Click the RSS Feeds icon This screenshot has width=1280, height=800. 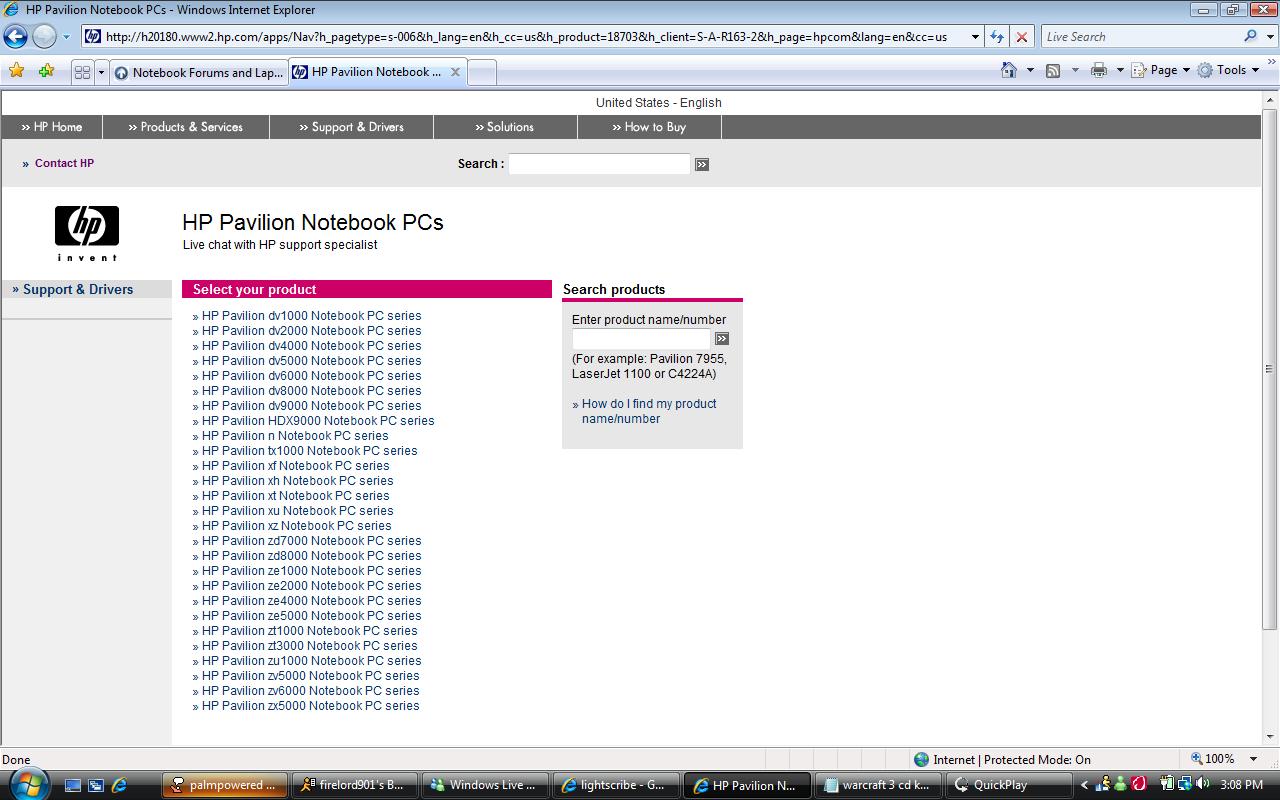tap(1053, 70)
